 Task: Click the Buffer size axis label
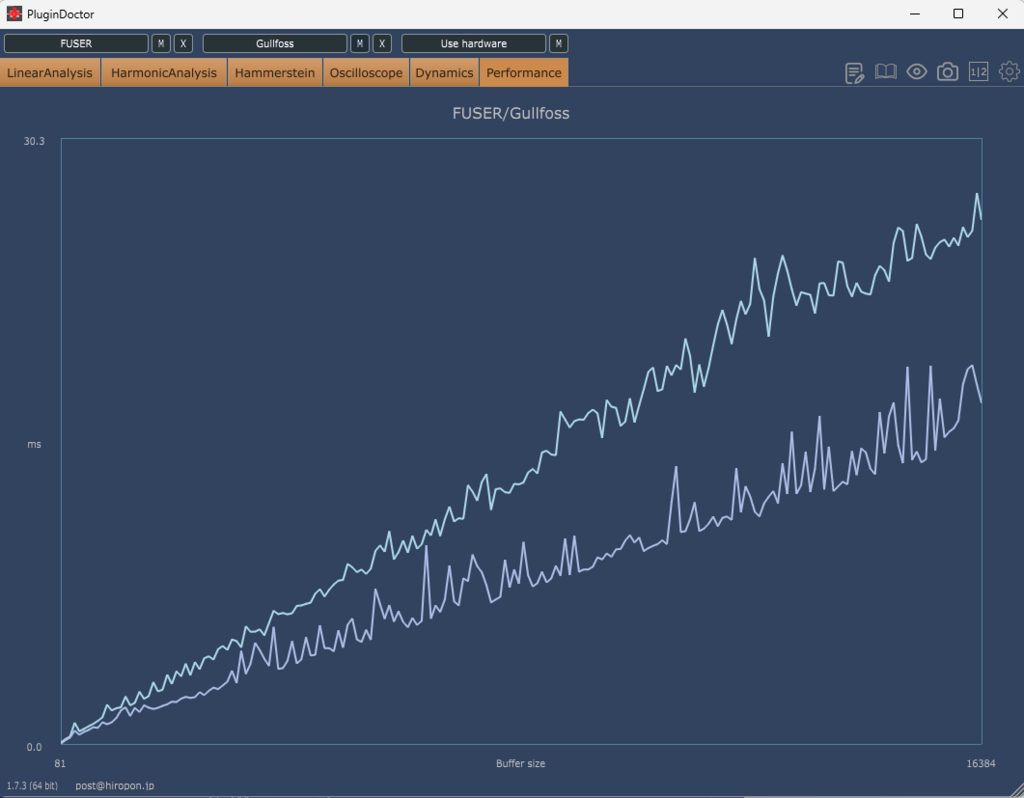click(x=520, y=763)
